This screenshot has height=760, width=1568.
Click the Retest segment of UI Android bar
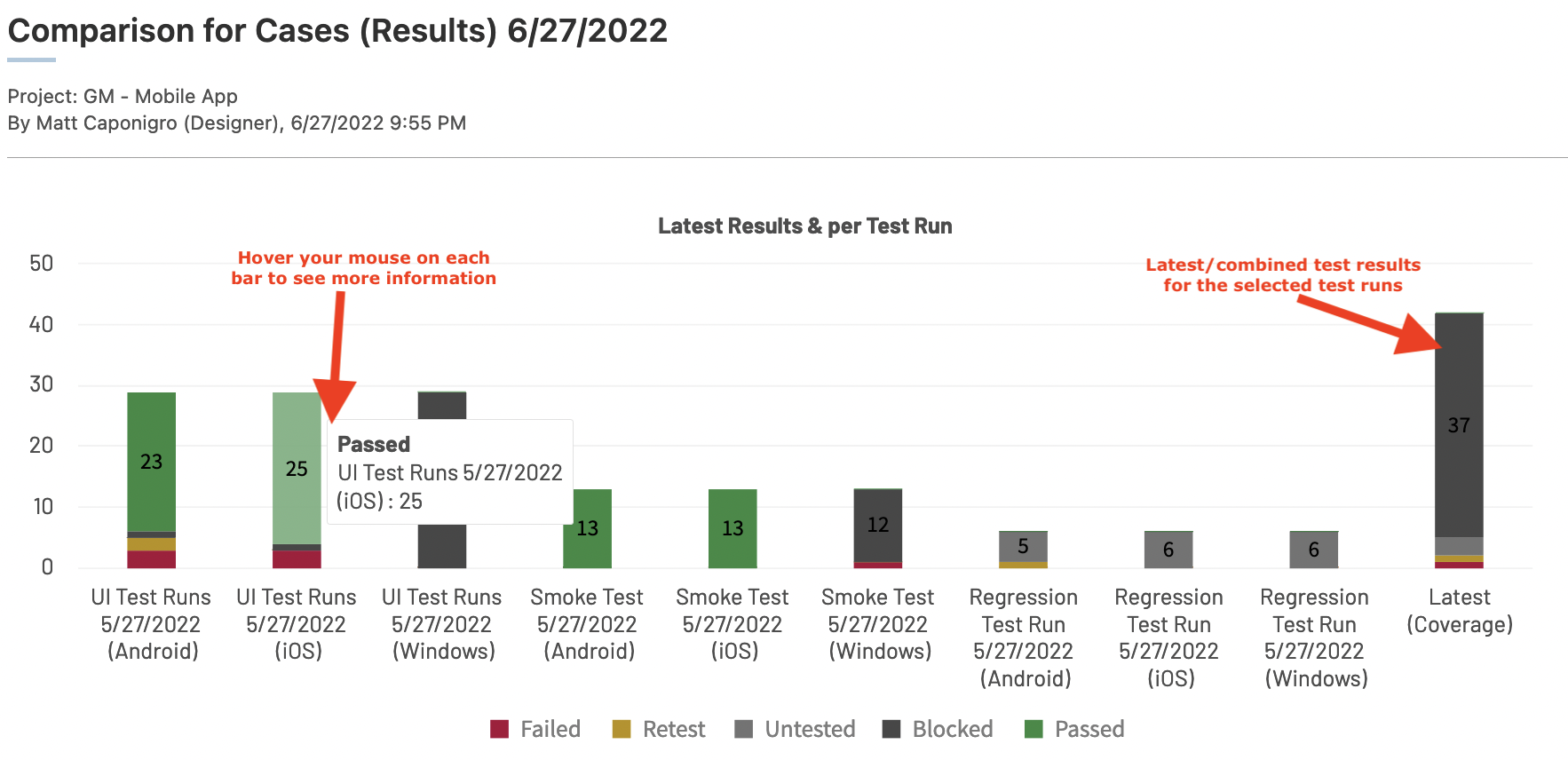[151, 544]
